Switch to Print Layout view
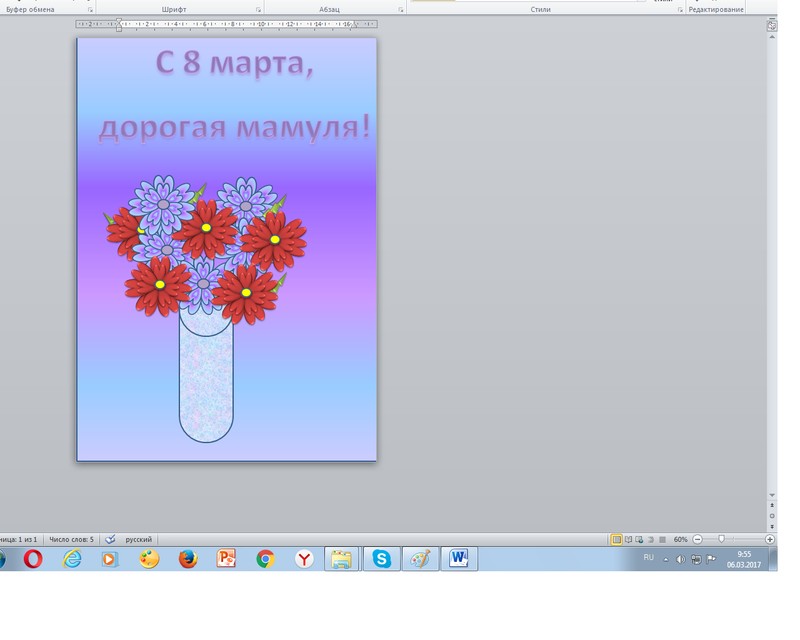 616,539
